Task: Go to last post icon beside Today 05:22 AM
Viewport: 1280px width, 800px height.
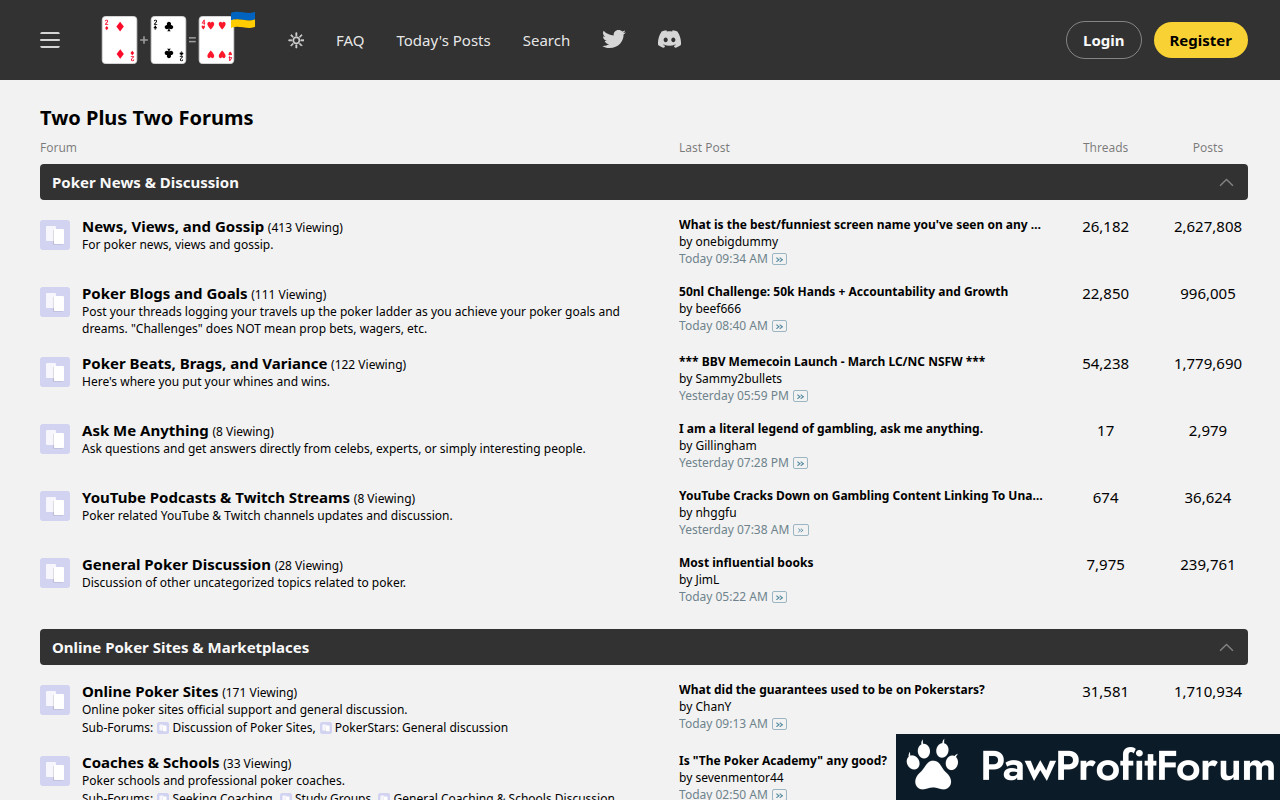Action: click(779, 597)
